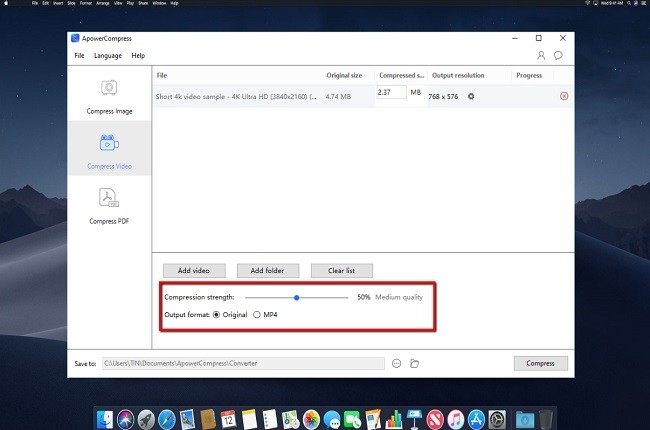Switch to the Compress PDF tool
Screen dimensions: 650x430
click(110, 204)
